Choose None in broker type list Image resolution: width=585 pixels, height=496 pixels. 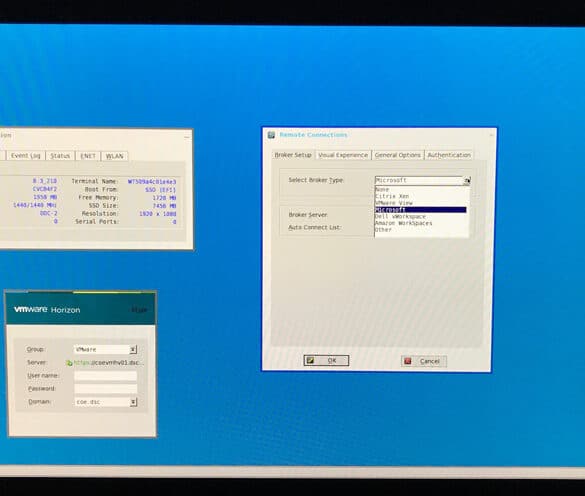[x=420, y=189]
